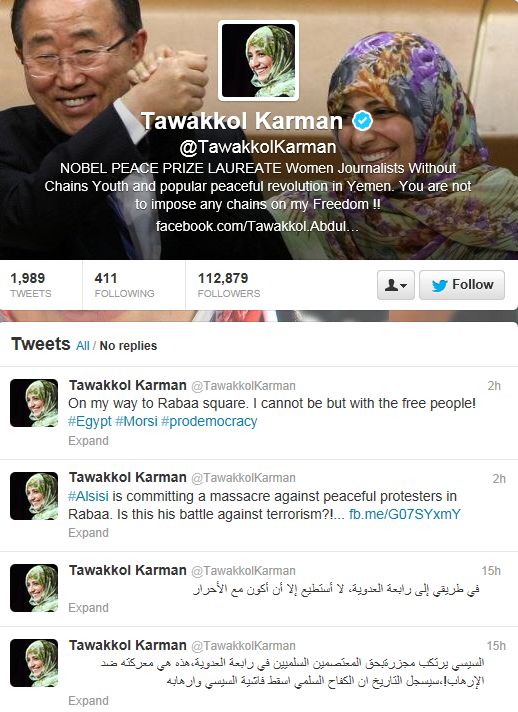
Task: Open the fb.me/G07SYxmY link
Action: point(405,514)
